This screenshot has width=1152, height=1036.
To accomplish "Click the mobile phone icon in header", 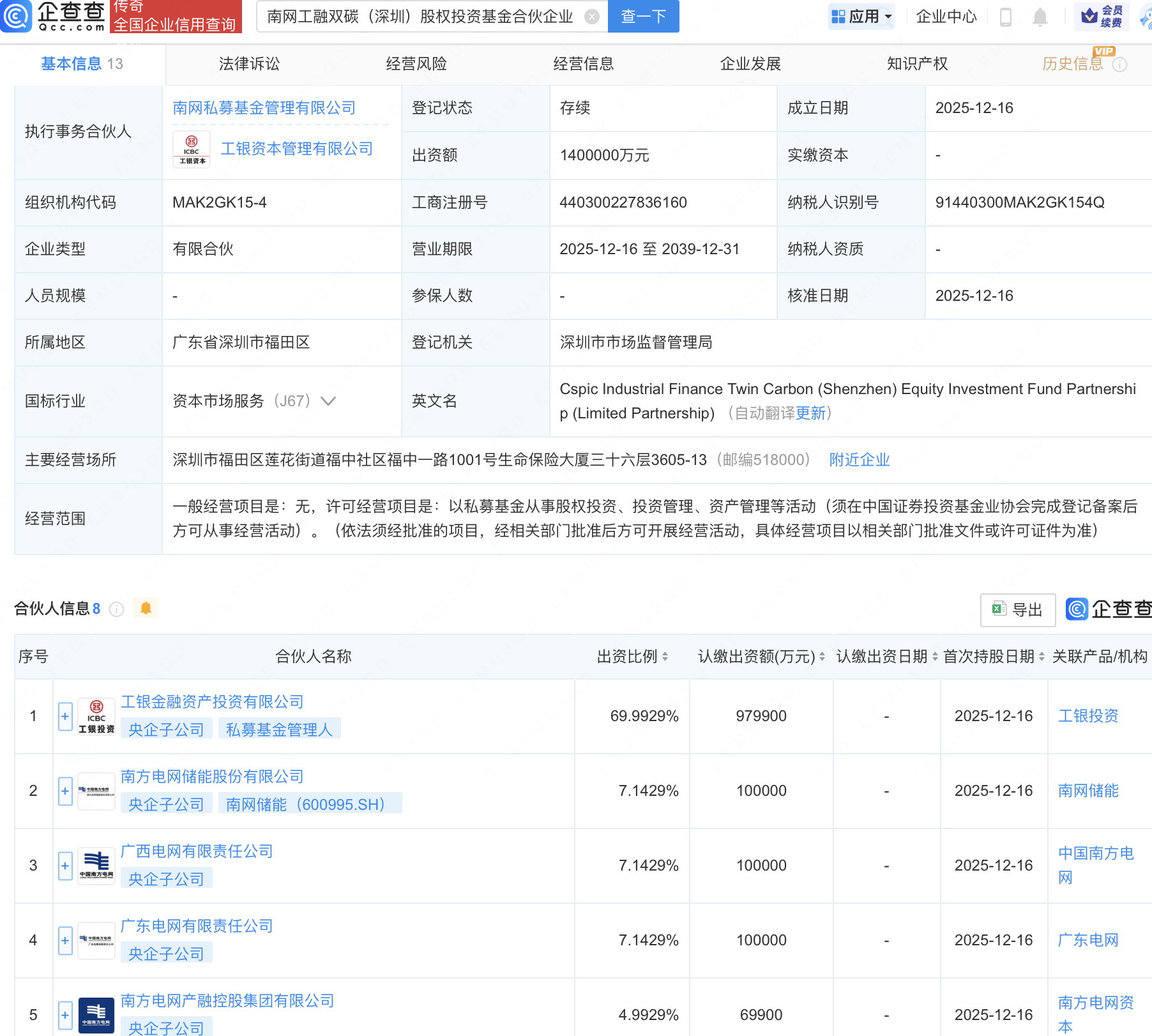I will click(x=1005, y=17).
